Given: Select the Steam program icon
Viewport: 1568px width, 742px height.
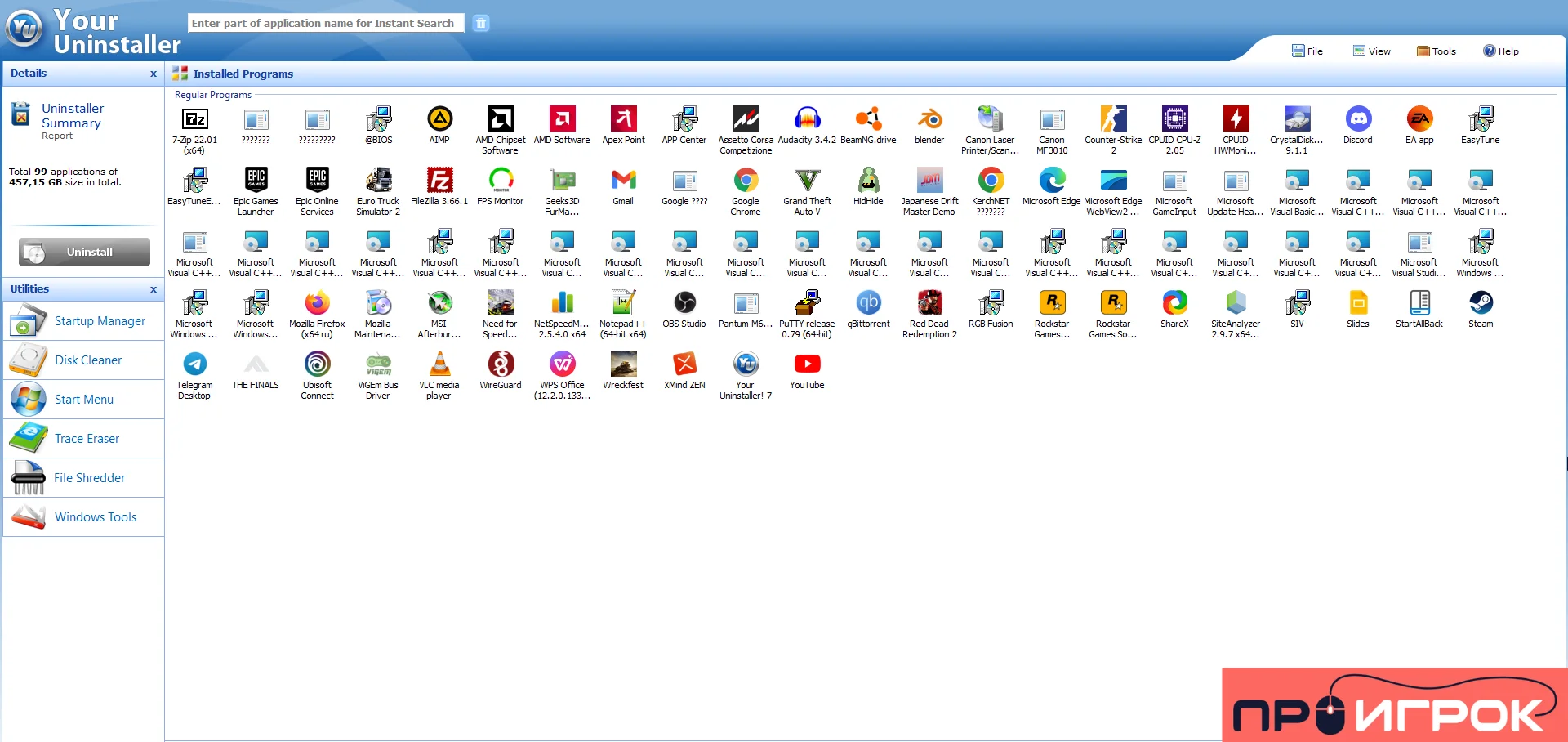Looking at the screenshot, I should (1481, 303).
